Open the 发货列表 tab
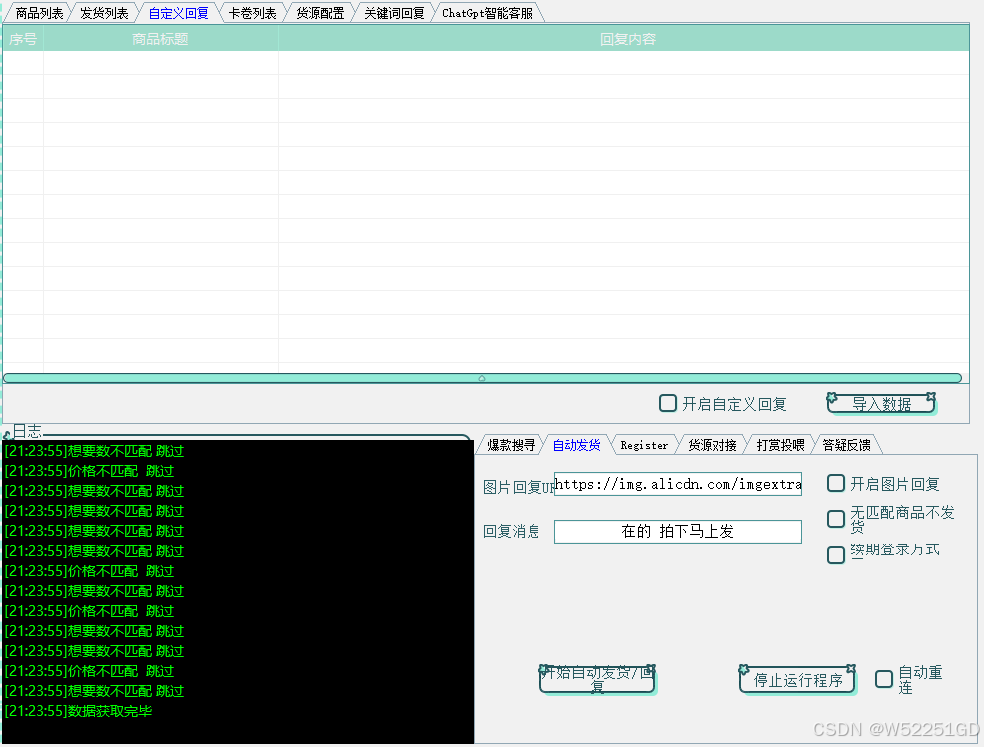984x747 pixels. coord(104,13)
